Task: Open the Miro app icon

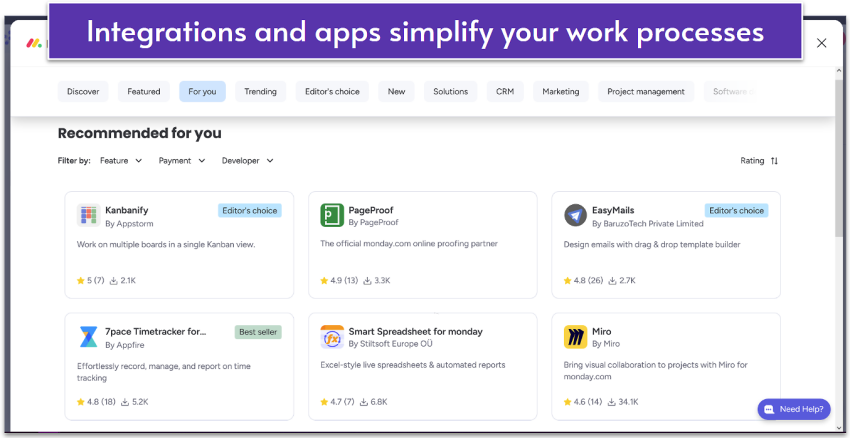Action: tap(575, 337)
